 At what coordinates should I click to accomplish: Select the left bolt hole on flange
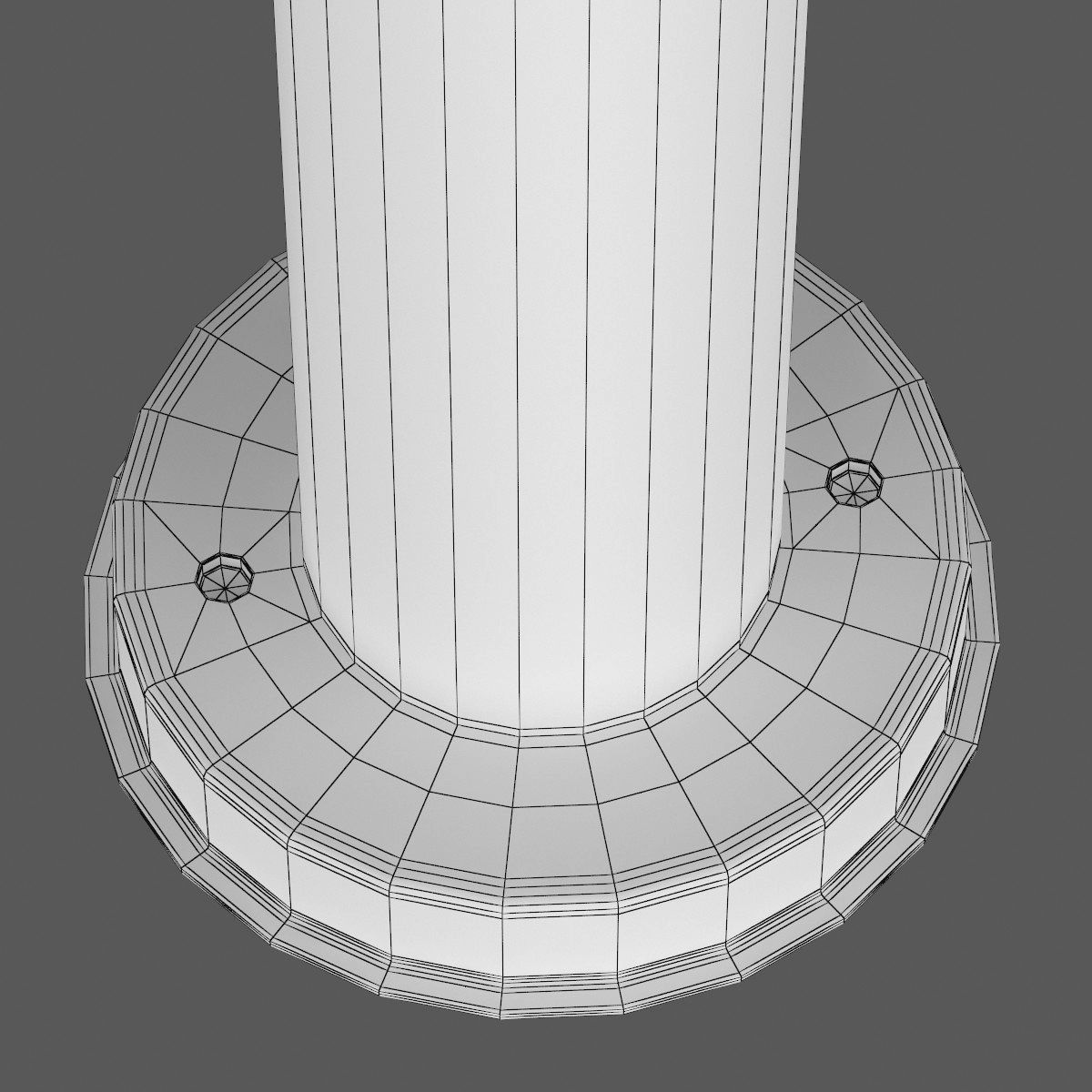tap(227, 577)
